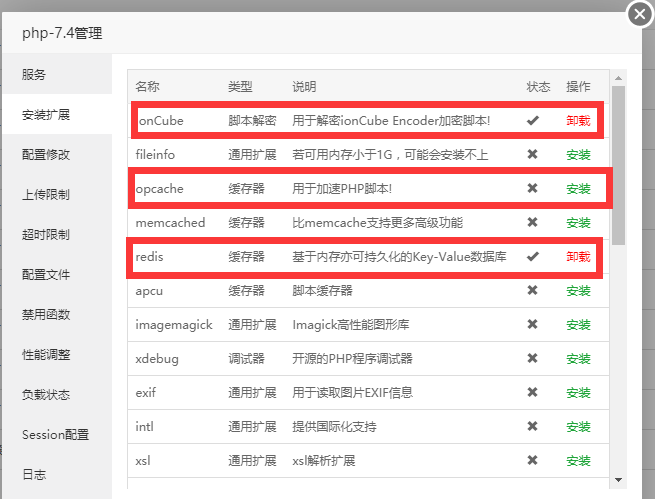This screenshot has width=655, height=499.
Task: Click the scrollbar up arrow
Action: click(619, 78)
